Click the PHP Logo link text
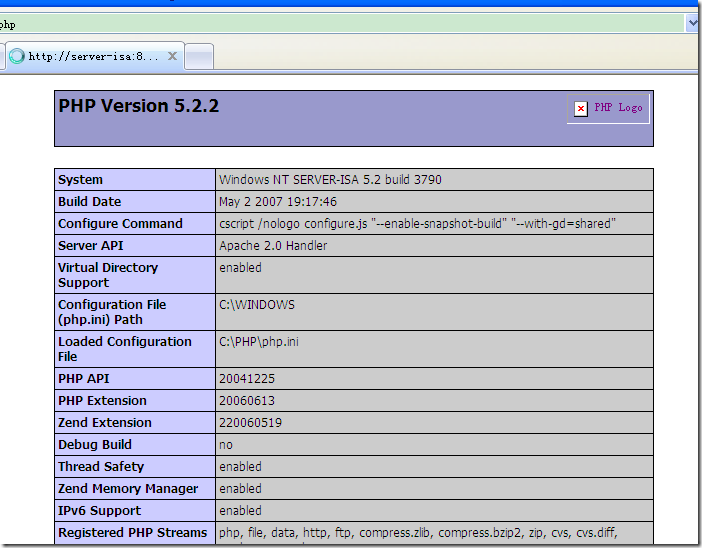This screenshot has height=548, width=702. tap(618, 108)
